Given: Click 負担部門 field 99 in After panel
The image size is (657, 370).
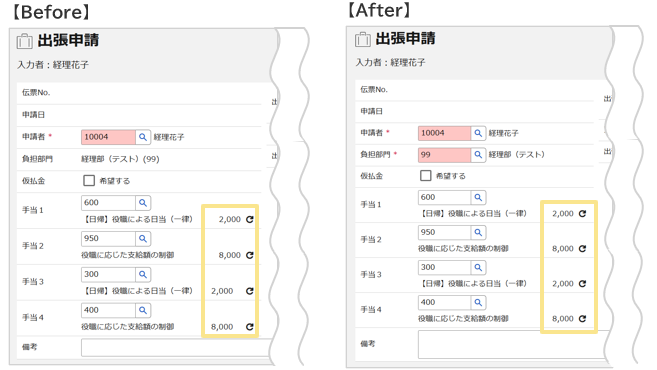Looking at the screenshot, I should click(445, 155).
